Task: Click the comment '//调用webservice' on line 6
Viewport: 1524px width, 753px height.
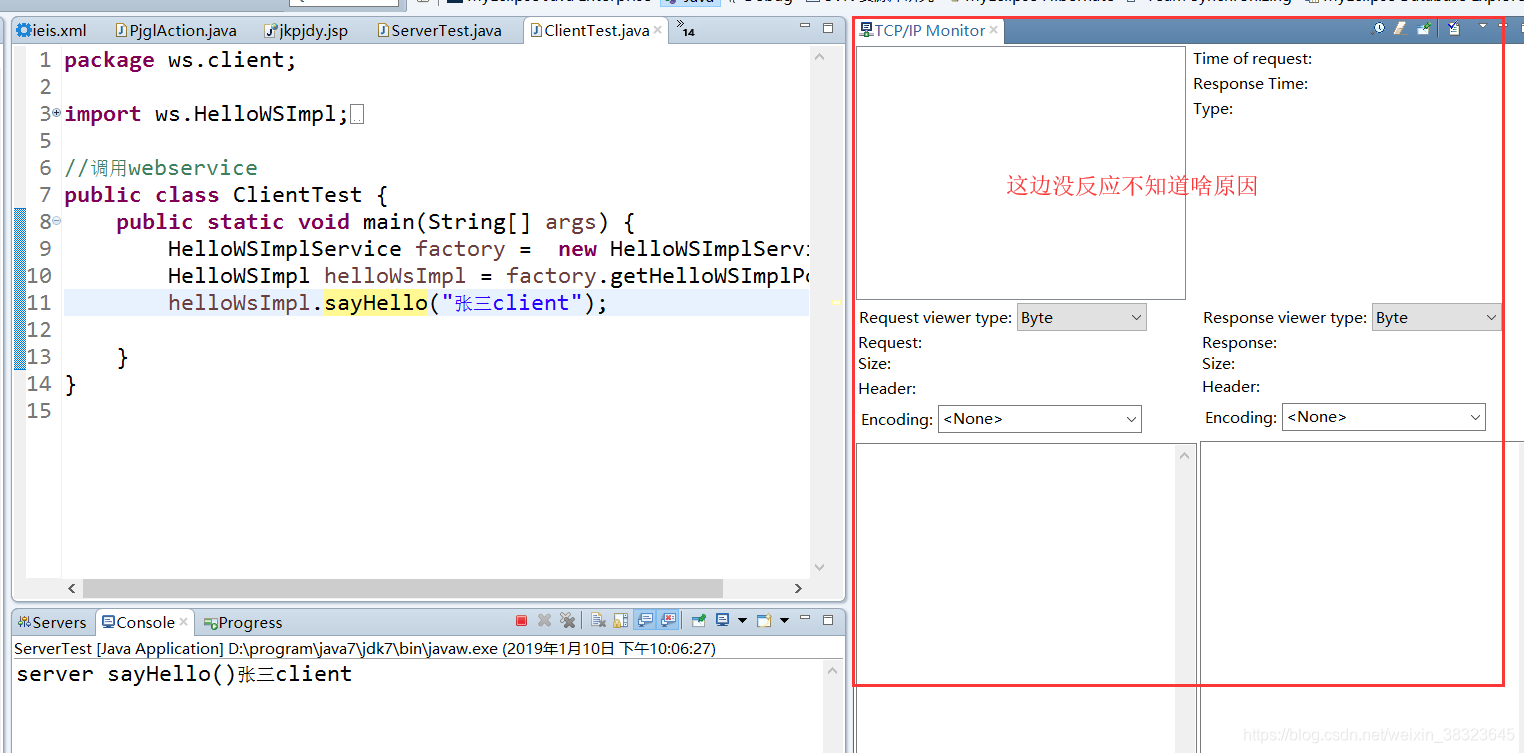Action: tap(160, 168)
